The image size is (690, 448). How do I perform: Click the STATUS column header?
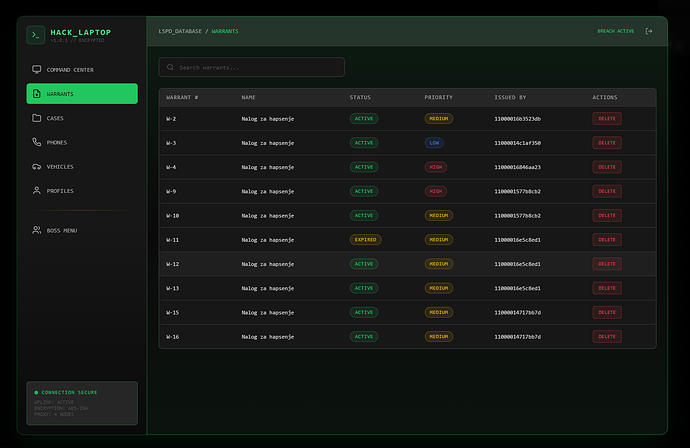coord(360,97)
